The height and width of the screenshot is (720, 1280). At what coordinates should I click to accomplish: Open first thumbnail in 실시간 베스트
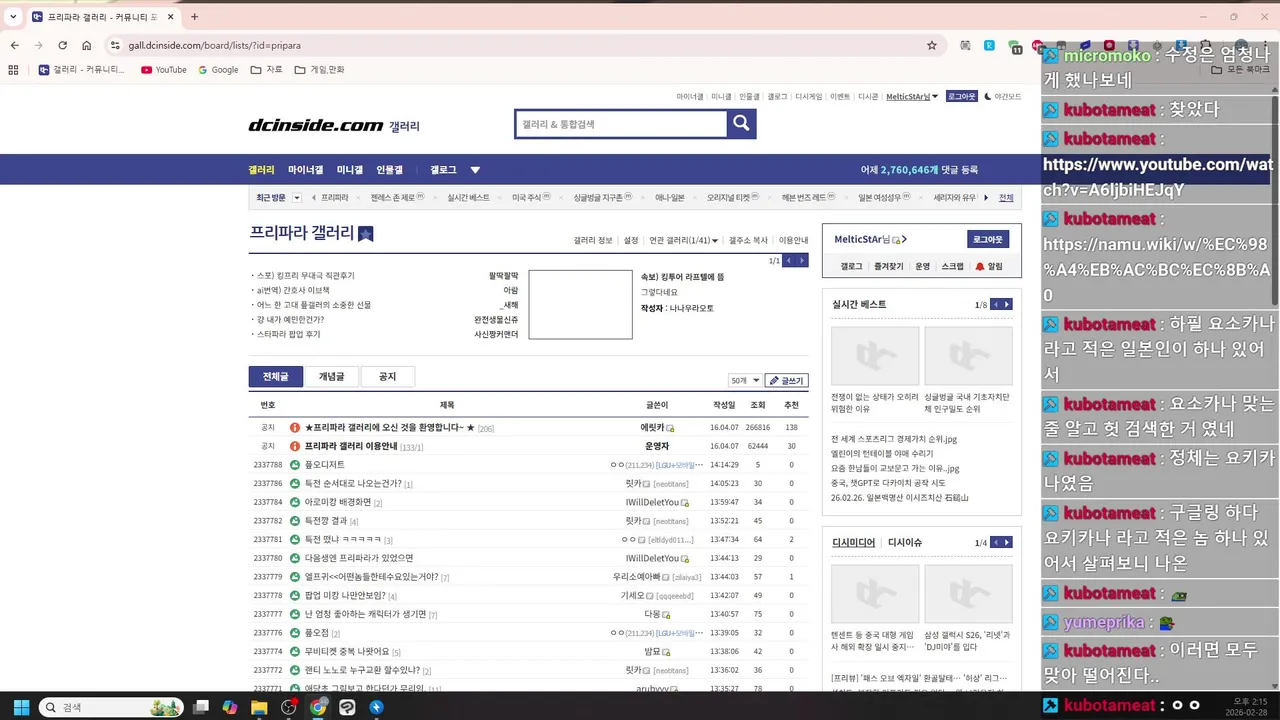point(874,356)
